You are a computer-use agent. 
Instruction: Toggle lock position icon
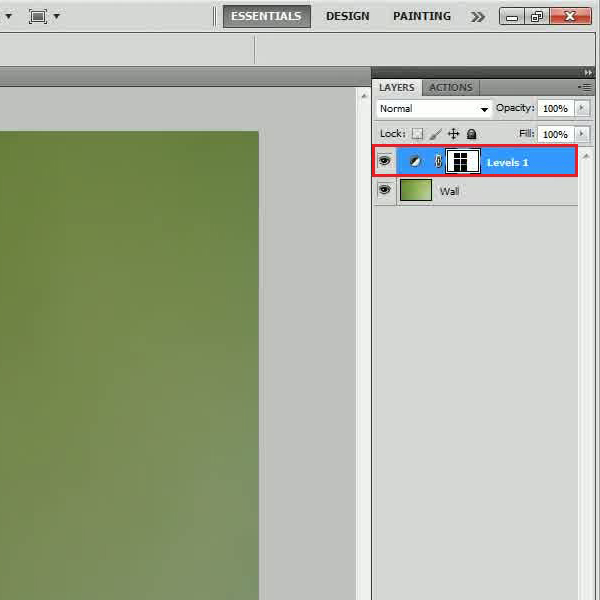[453, 134]
